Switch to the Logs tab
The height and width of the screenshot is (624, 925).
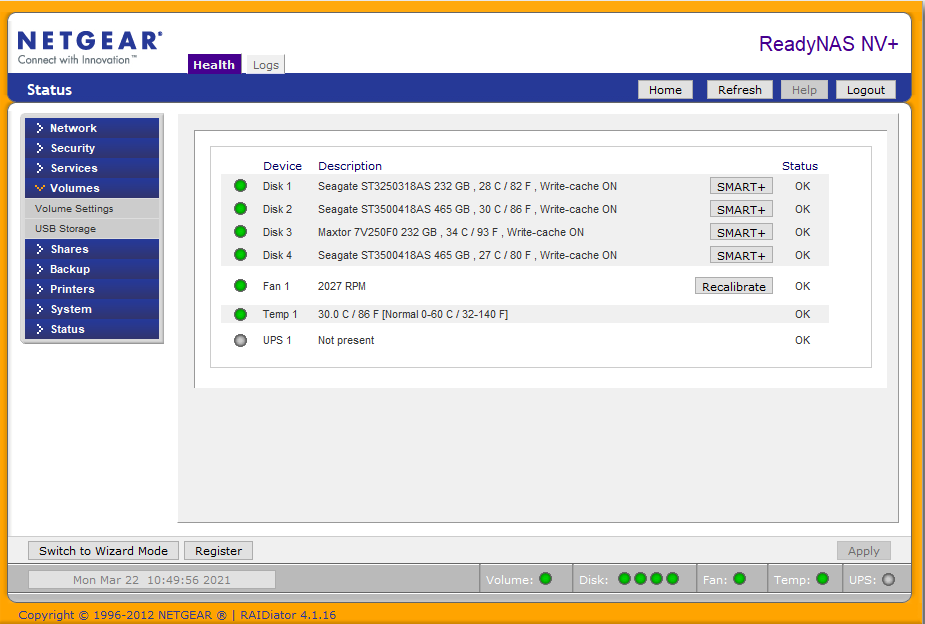pos(265,65)
